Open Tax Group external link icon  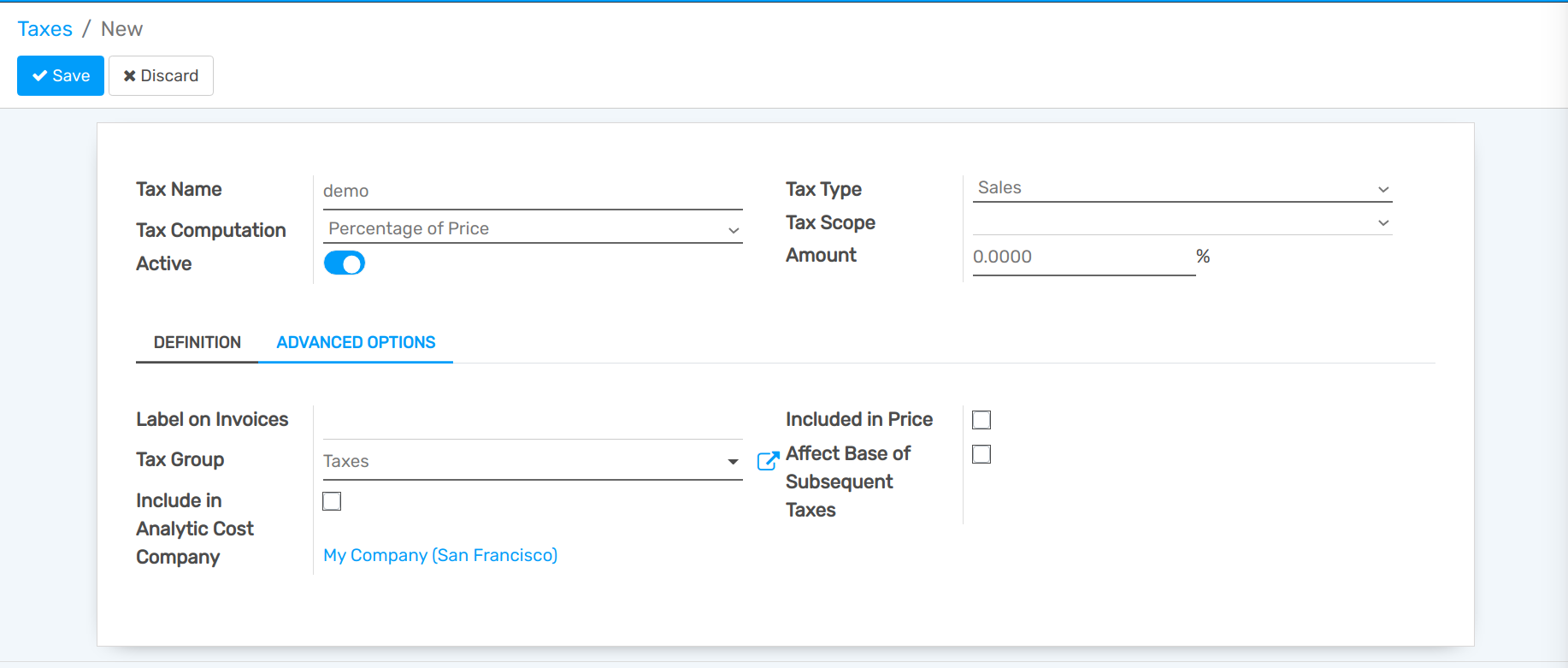(x=768, y=461)
